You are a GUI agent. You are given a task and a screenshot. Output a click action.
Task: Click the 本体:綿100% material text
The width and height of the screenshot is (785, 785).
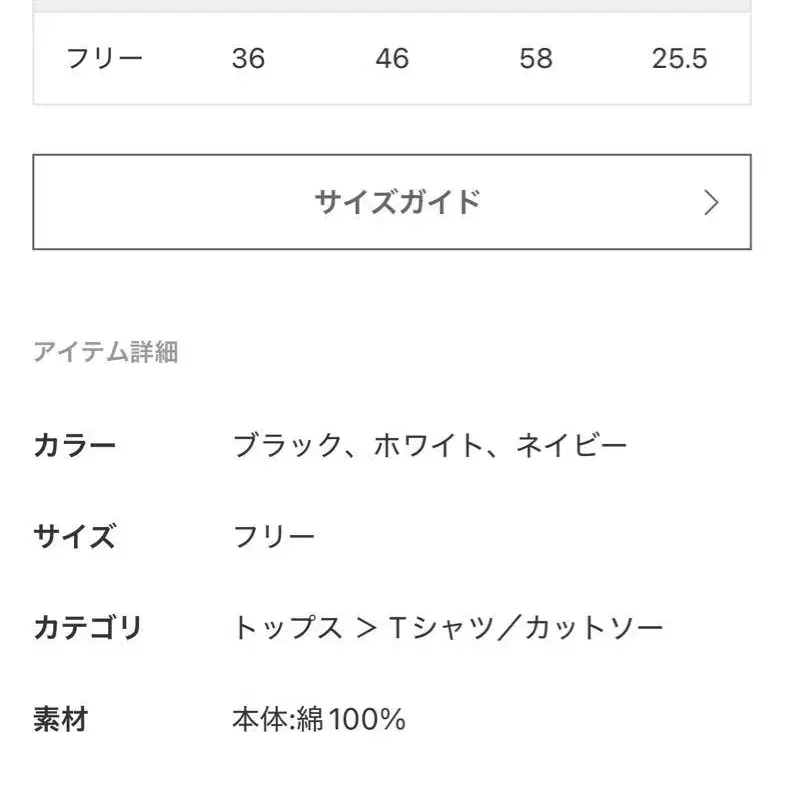coord(319,719)
